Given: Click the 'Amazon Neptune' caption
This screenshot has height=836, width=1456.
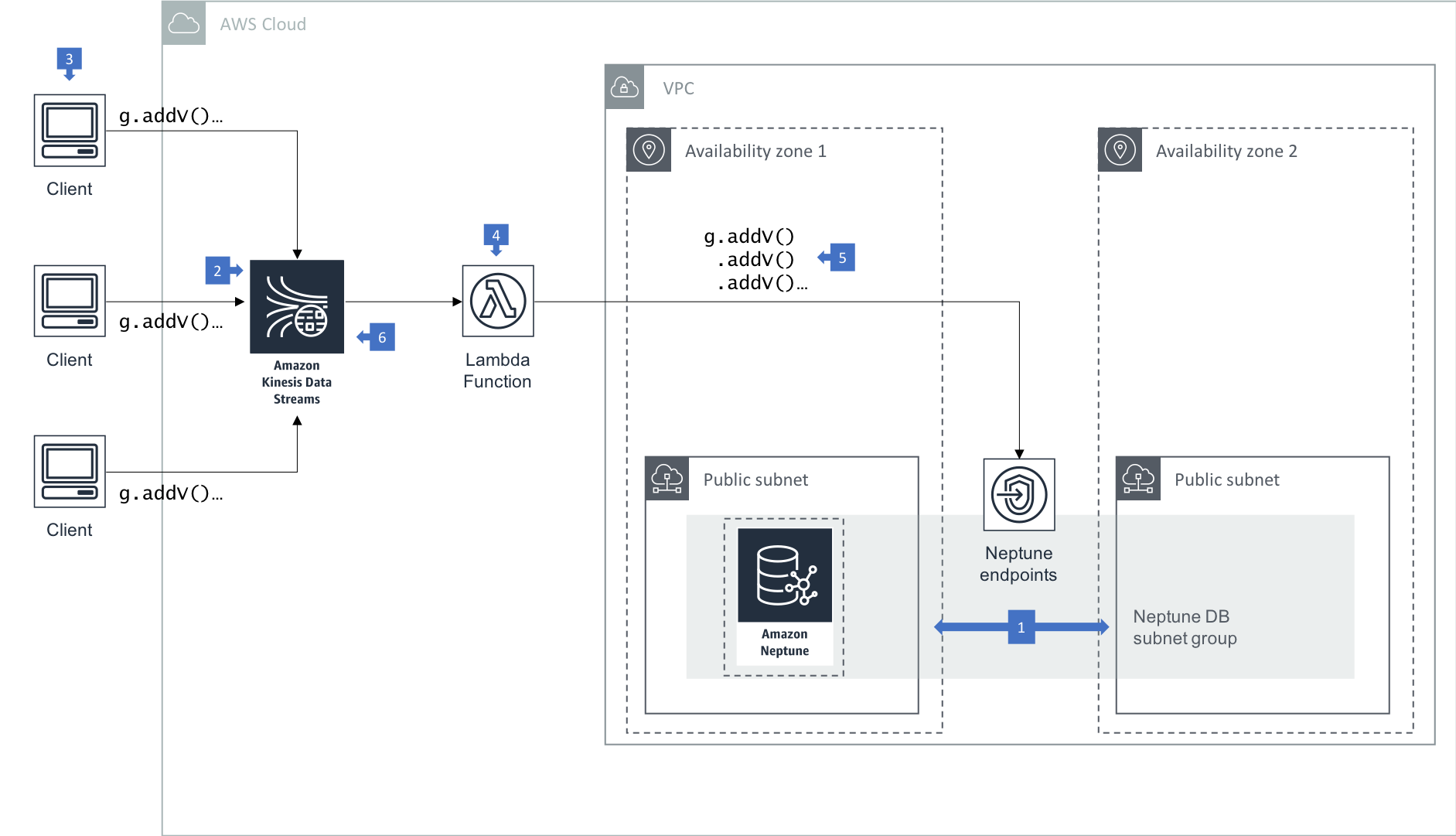Looking at the screenshot, I should [x=785, y=643].
